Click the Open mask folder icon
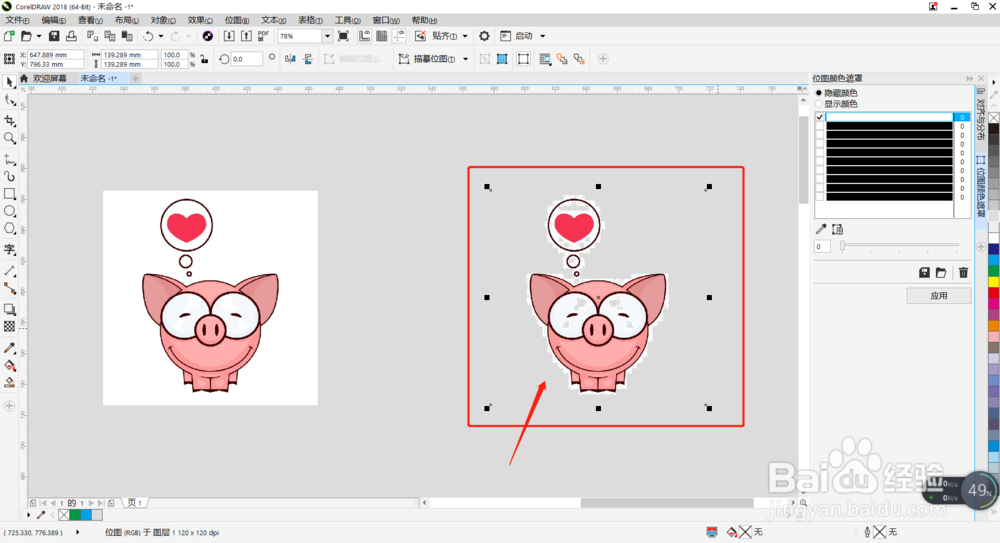This screenshot has width=1000, height=543. pos(941,273)
